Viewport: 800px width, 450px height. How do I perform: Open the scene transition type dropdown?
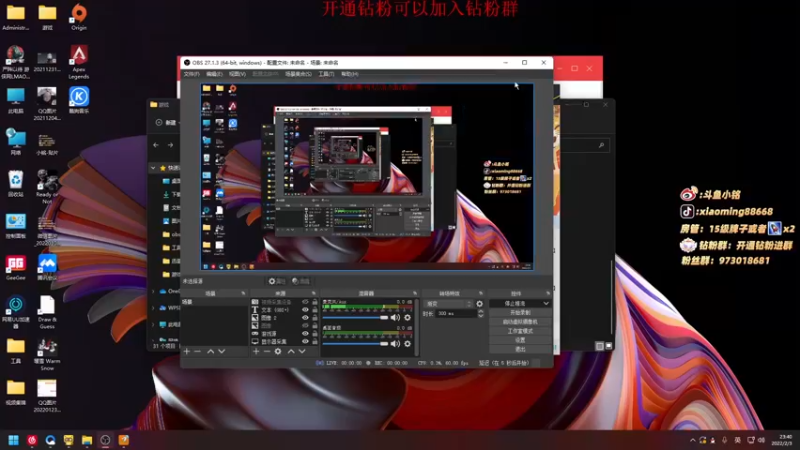448,304
